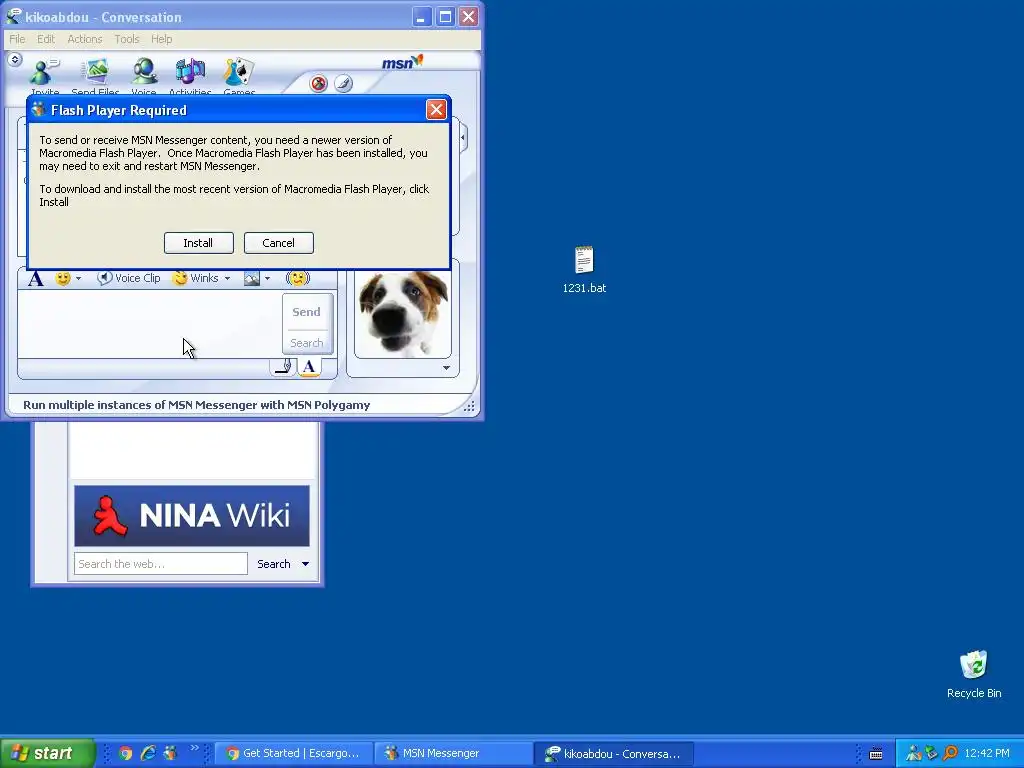Viewport: 1024px width, 768px height.
Task: Switch to kikoabdou Conversation taskbar button
Action: click(613, 754)
